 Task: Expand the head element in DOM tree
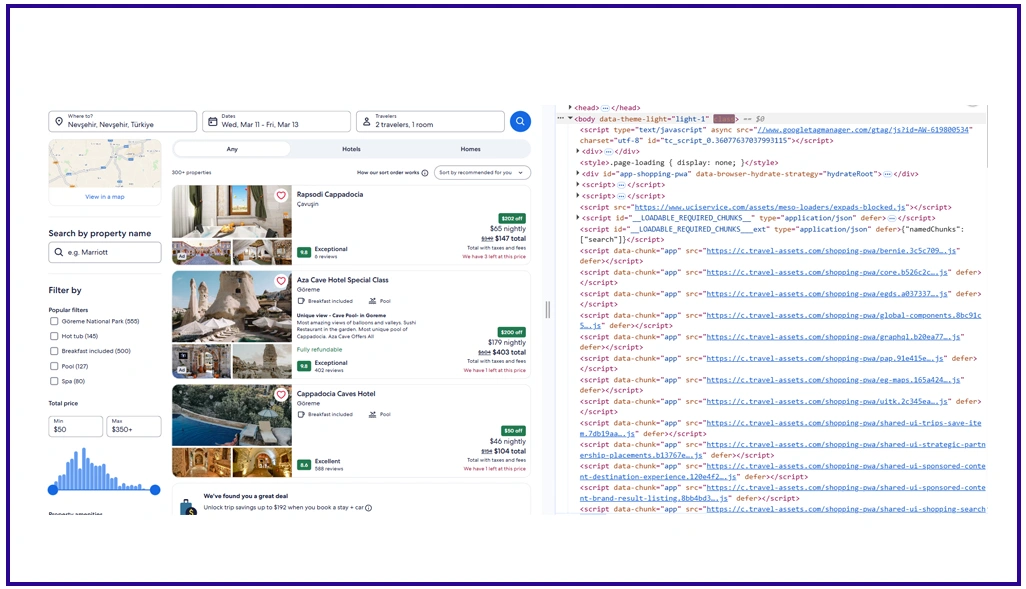coord(570,107)
